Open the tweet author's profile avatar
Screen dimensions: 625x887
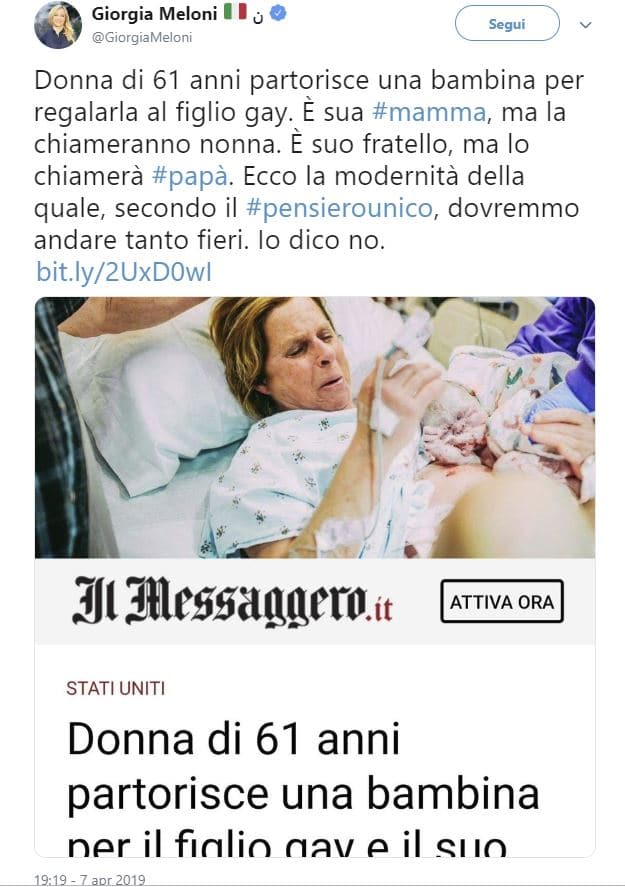pos(58,25)
